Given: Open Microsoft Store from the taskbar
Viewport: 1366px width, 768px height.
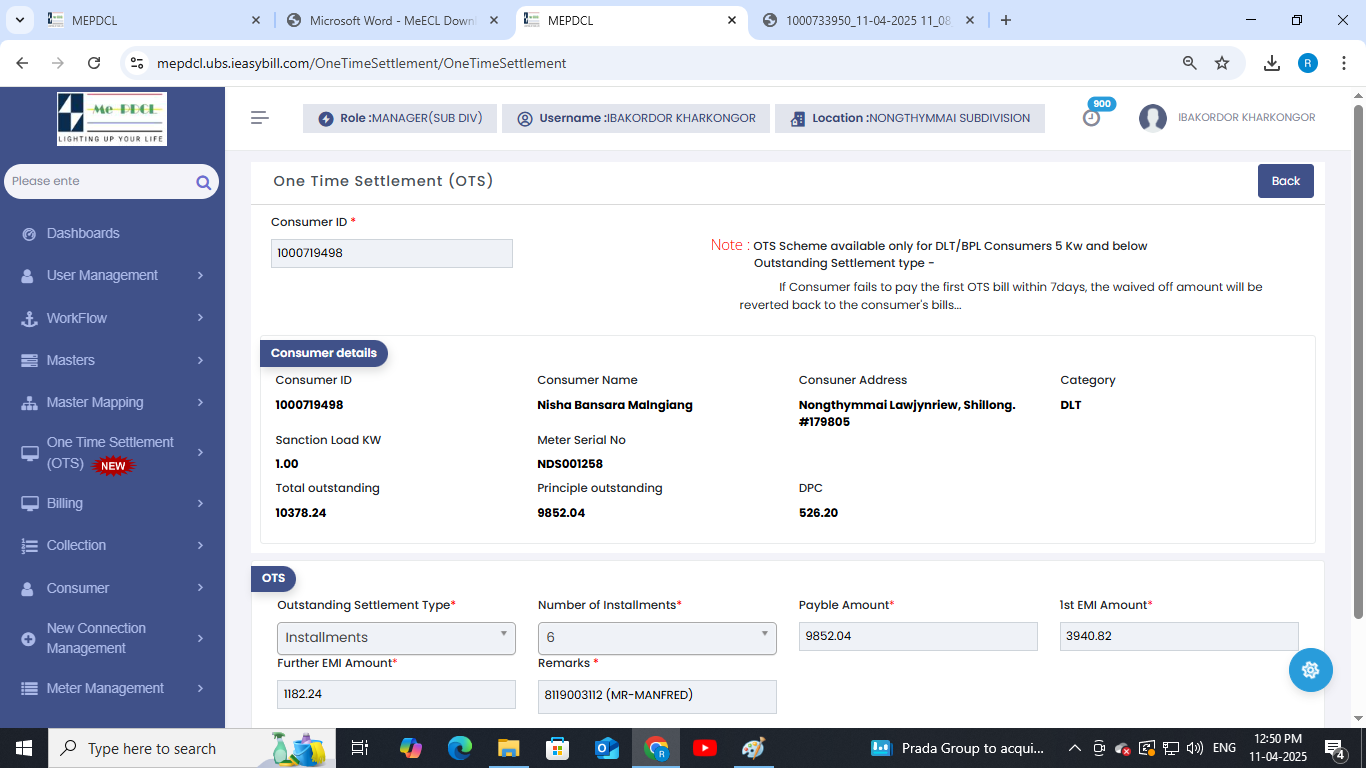Looking at the screenshot, I should 558,748.
